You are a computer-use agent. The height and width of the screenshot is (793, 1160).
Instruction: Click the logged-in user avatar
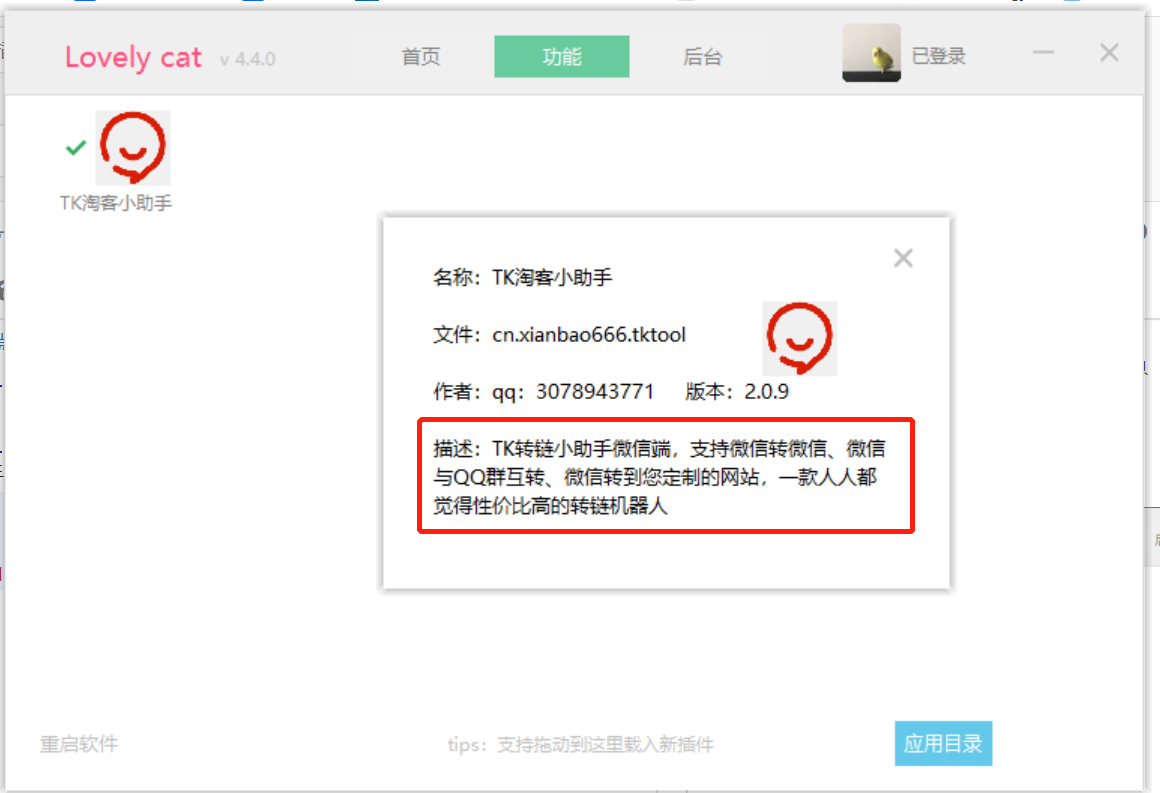pos(871,53)
